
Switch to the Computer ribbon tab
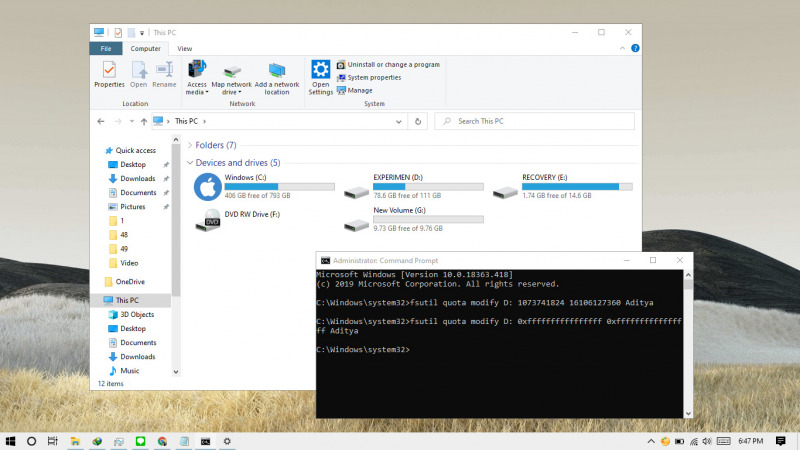pos(145,48)
